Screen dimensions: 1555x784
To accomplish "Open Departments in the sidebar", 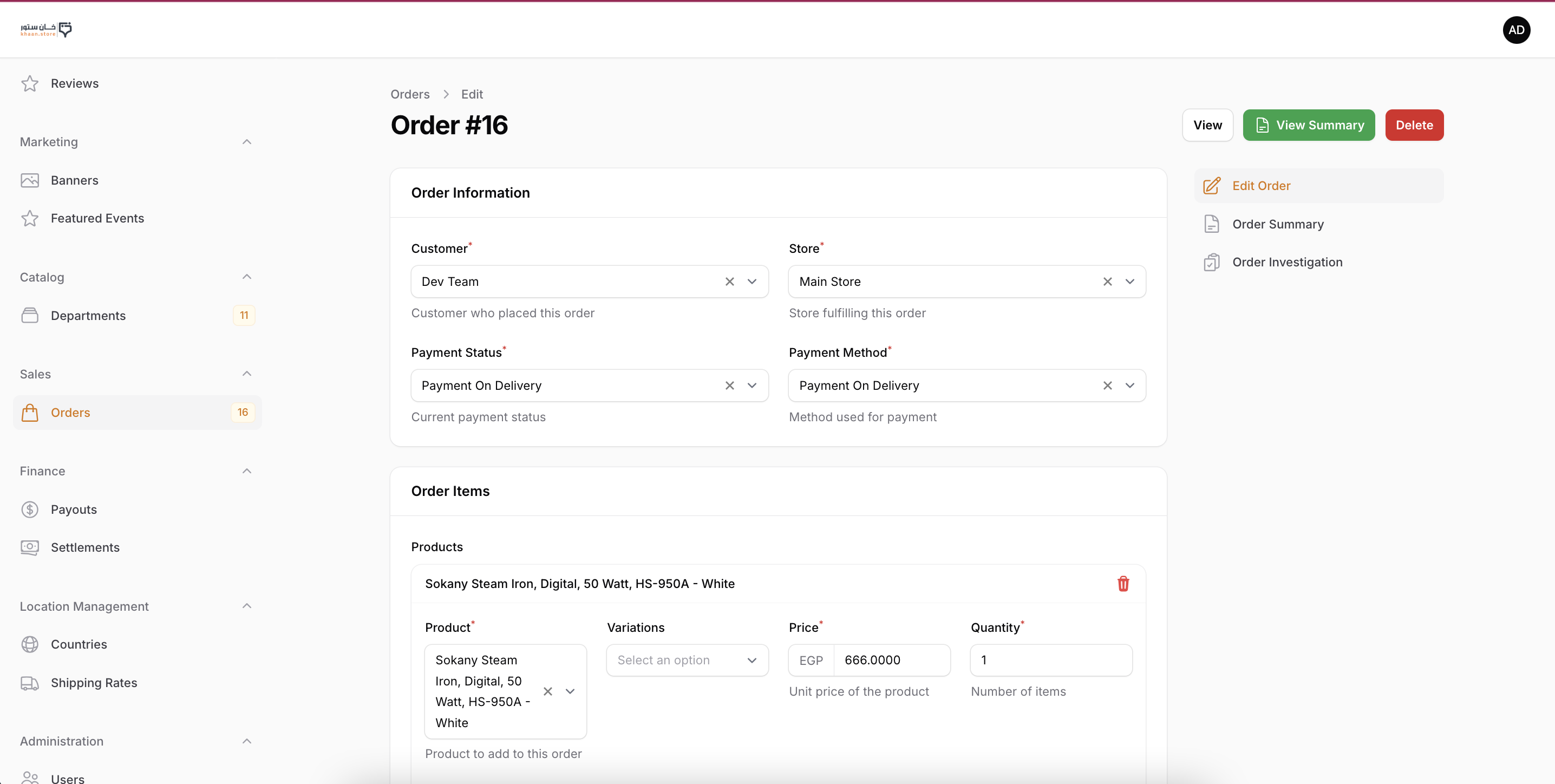I will pos(88,316).
